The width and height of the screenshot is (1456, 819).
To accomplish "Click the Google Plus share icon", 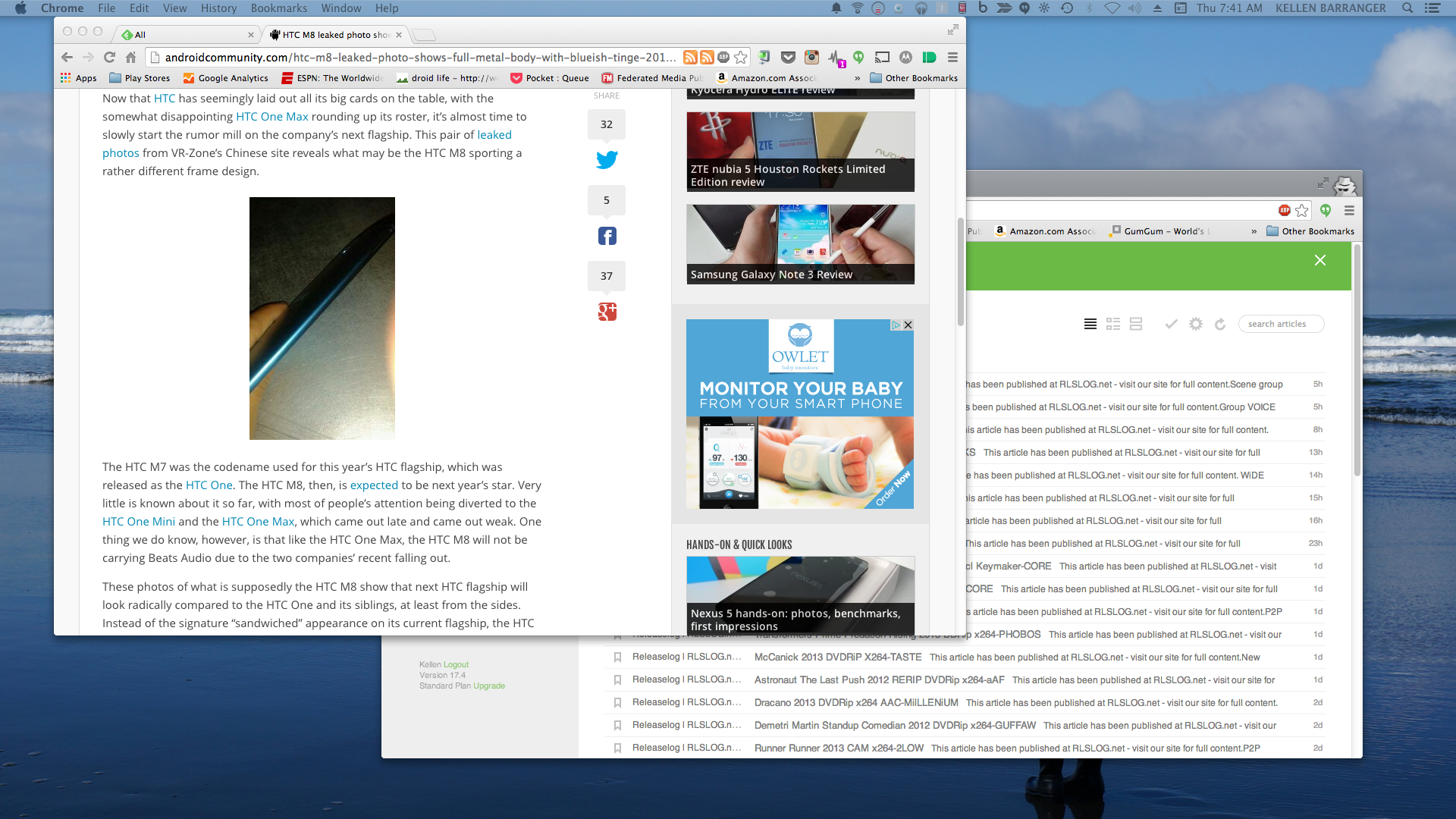I will (x=607, y=312).
